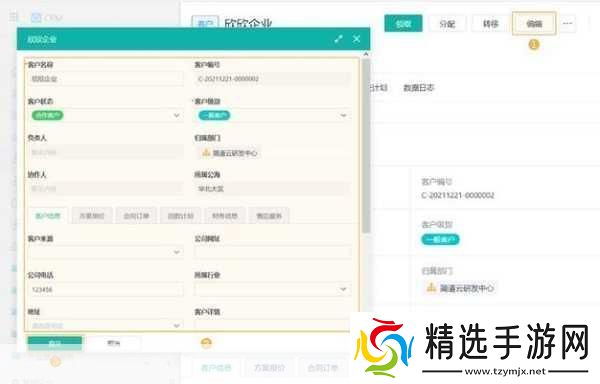Click the scrollbar up arrow in dialog
The width and height of the screenshot is (600, 384).
pos(366,54)
